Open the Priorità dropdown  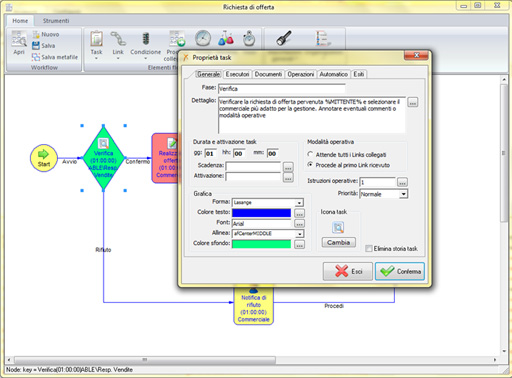(x=403, y=194)
